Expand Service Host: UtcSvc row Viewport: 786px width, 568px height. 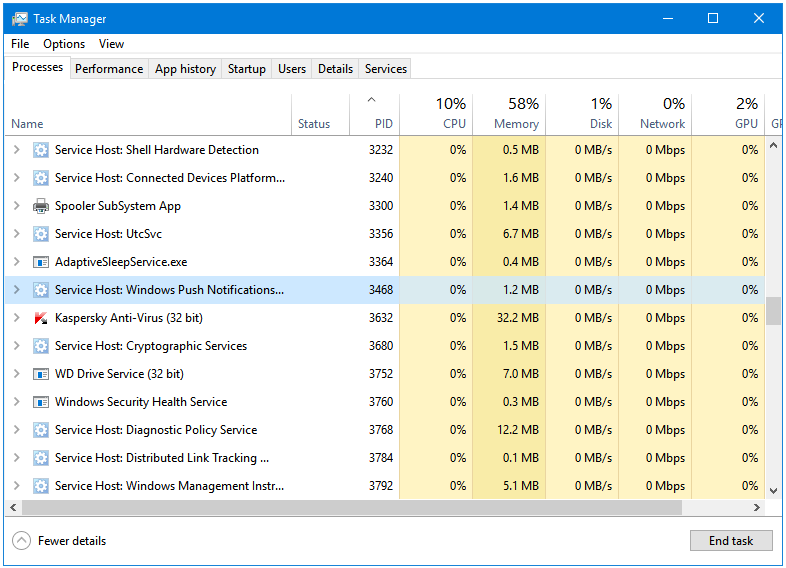point(17,234)
